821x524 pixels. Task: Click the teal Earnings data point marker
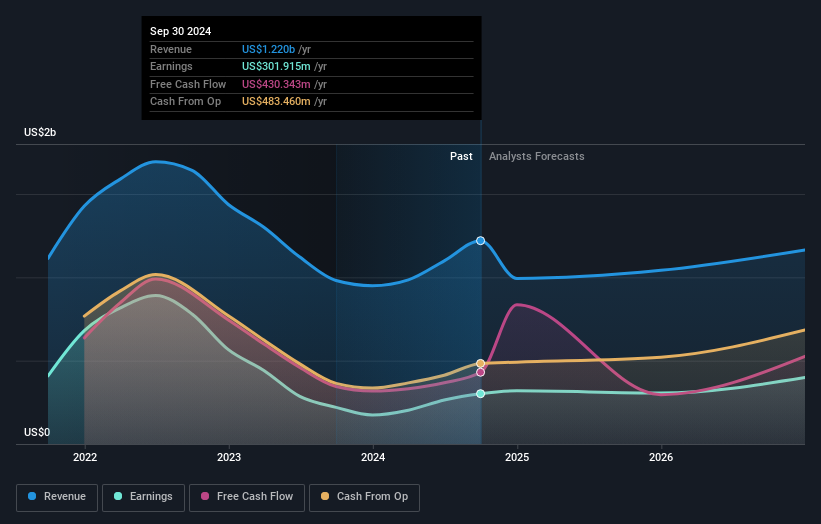point(480,394)
